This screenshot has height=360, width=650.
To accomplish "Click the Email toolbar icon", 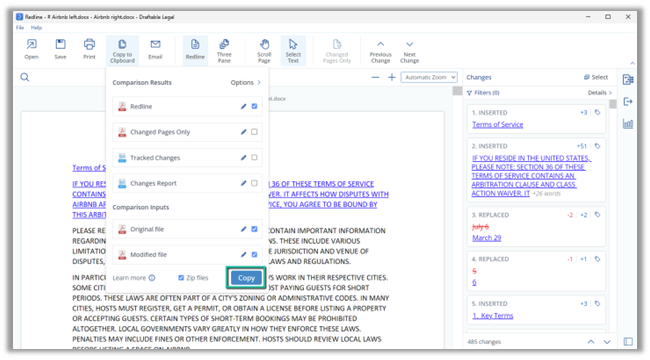I will (x=155, y=49).
